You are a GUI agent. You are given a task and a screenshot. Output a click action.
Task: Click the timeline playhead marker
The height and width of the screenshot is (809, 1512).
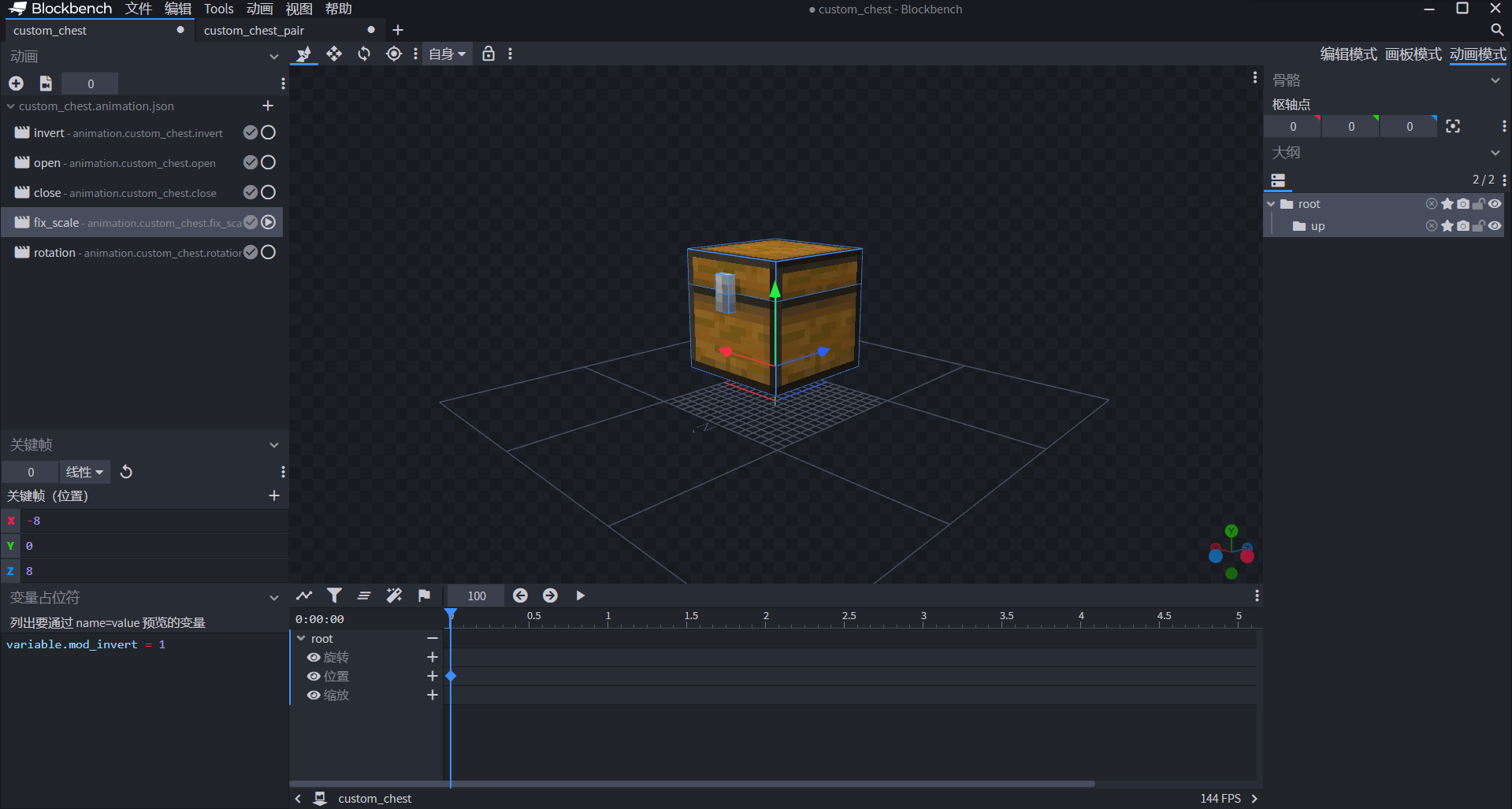[451, 614]
